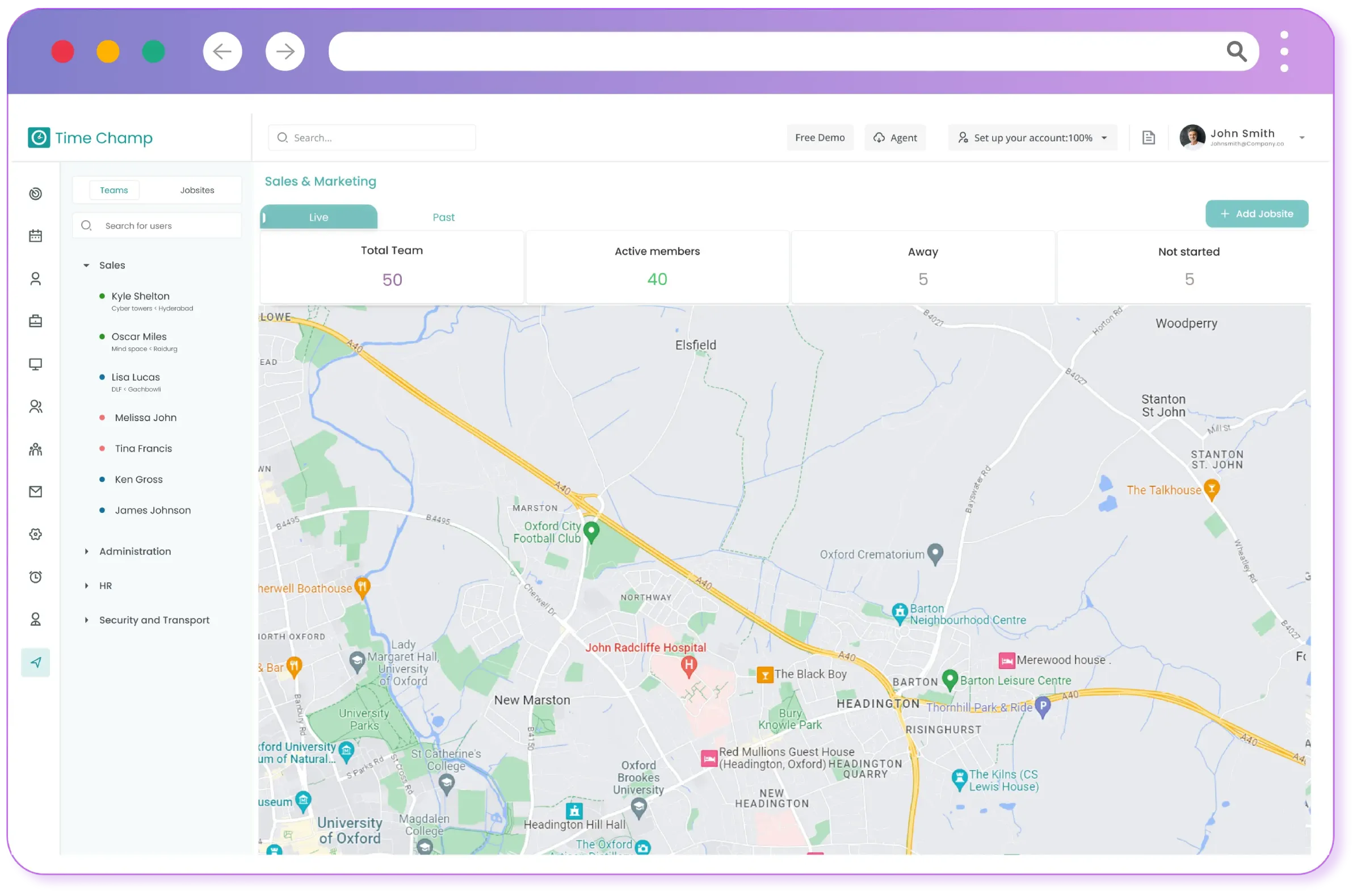This screenshot has height=896, width=1357.
Task: Click the John Radcliffe Hospital map marker
Action: [689, 666]
